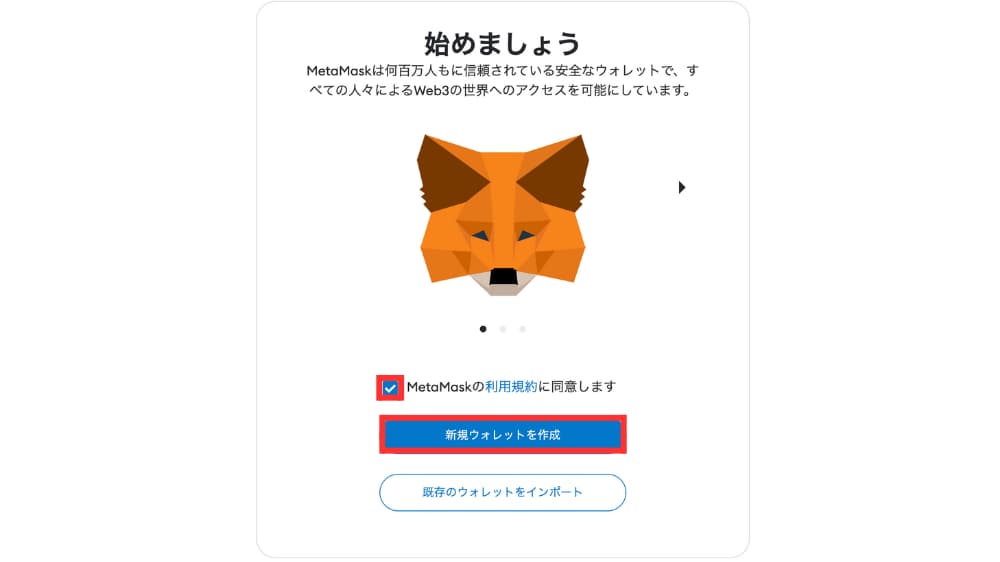Open the 利用規約 terms link

coord(511,387)
